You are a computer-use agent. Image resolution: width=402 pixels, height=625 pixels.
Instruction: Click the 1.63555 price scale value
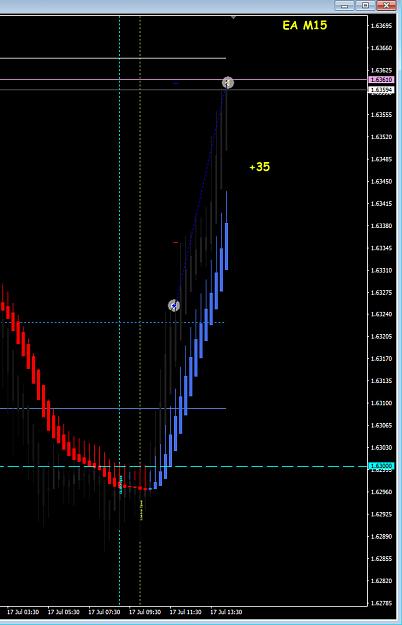381,115
